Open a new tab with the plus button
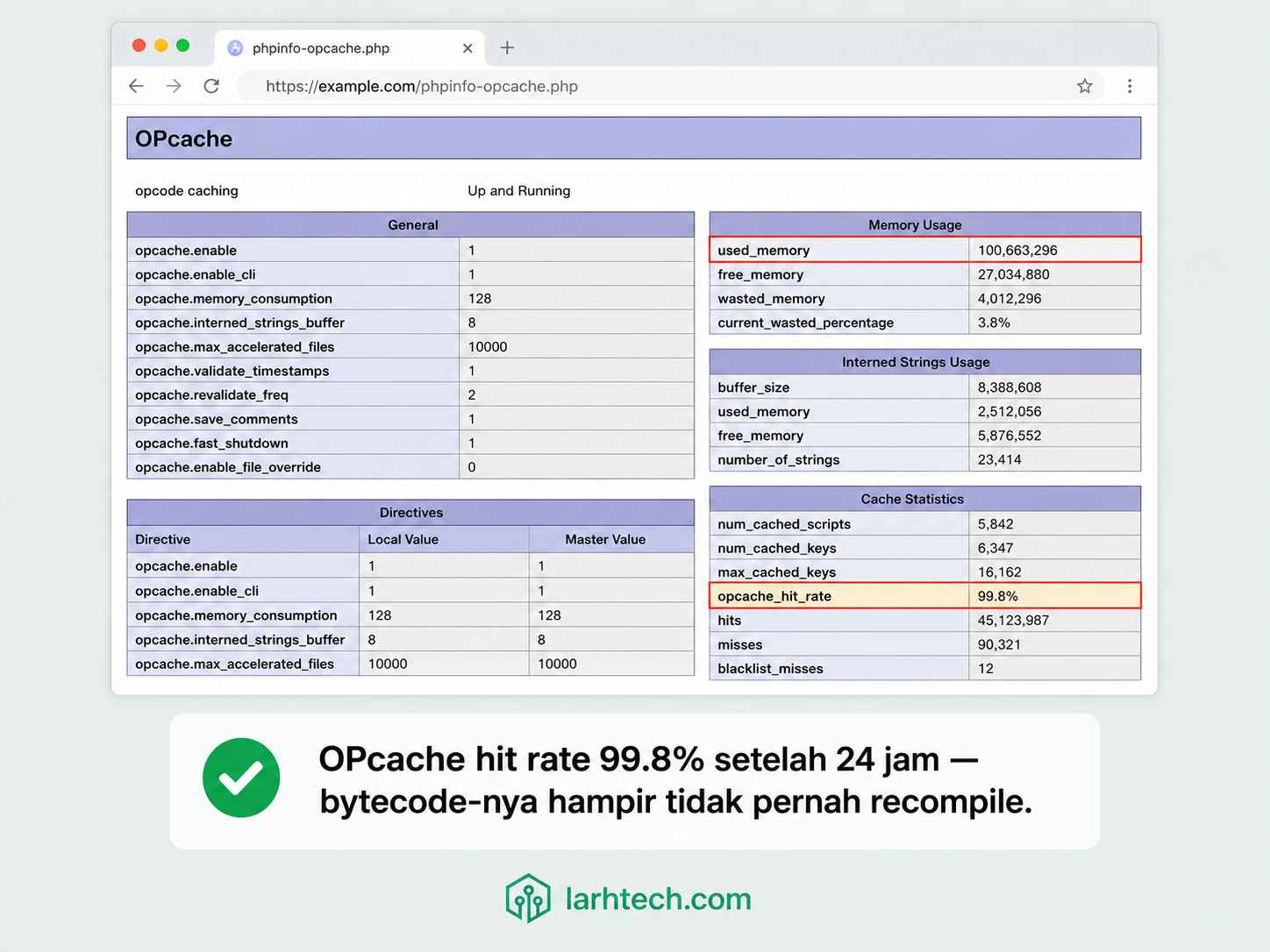 click(x=507, y=48)
